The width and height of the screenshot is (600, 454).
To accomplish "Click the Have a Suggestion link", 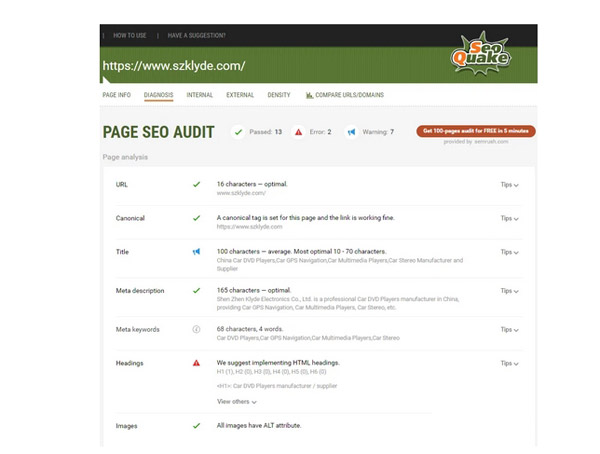I will pyautogui.click(x=196, y=35).
